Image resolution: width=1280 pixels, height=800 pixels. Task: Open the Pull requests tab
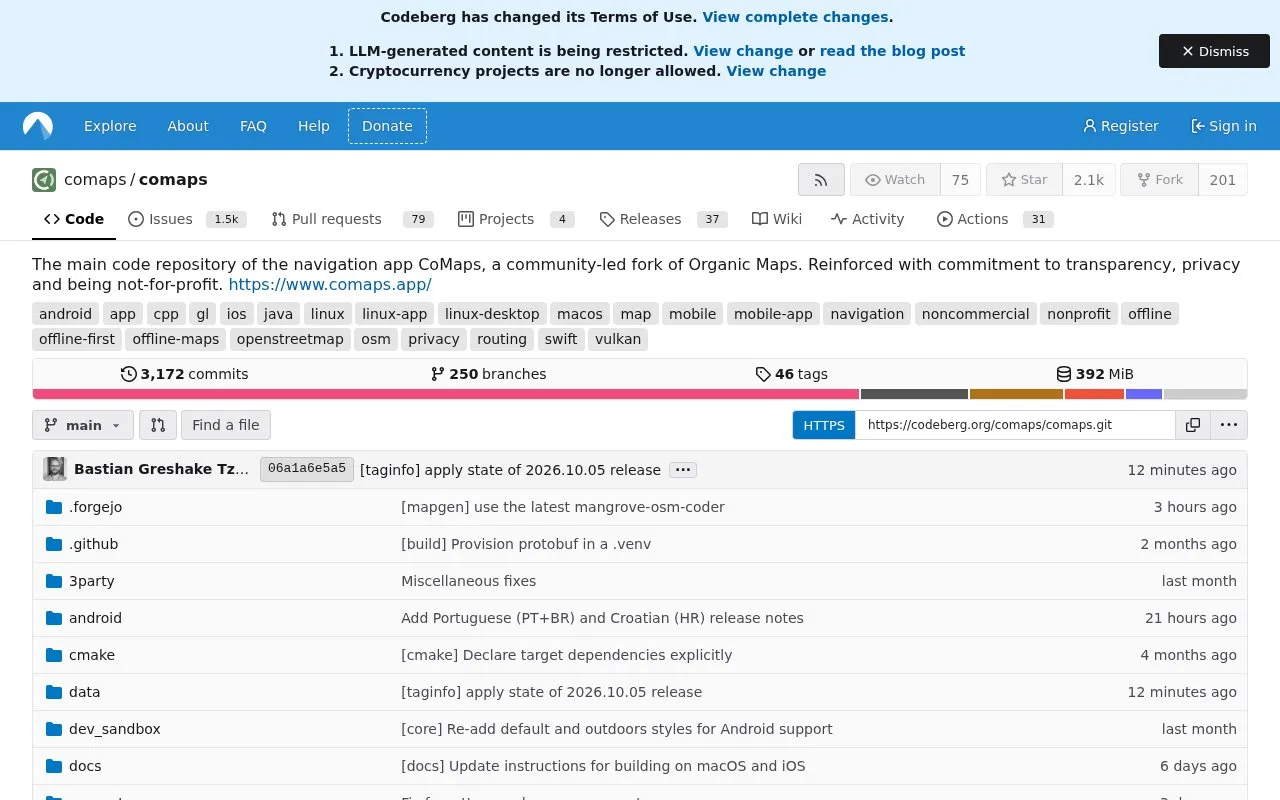point(352,219)
